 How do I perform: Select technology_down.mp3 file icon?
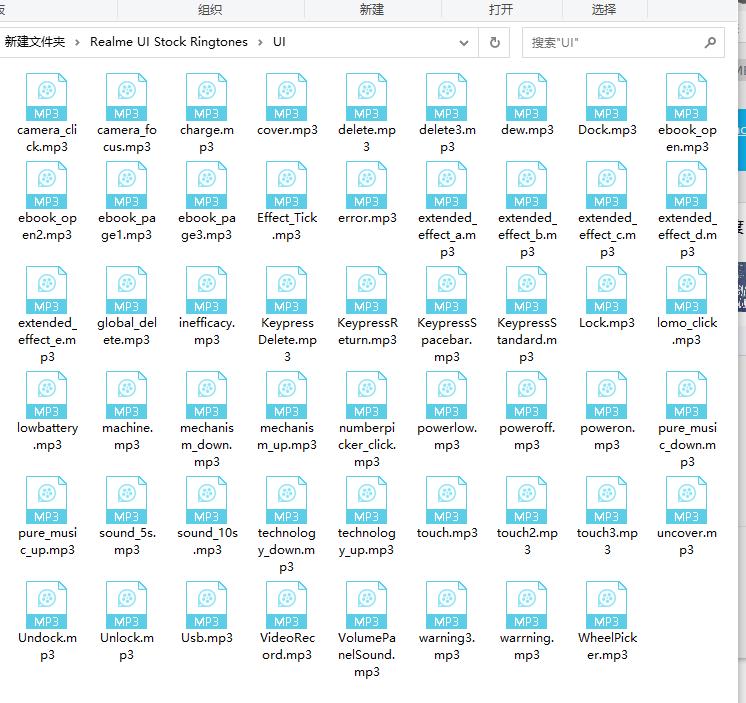click(x=286, y=500)
